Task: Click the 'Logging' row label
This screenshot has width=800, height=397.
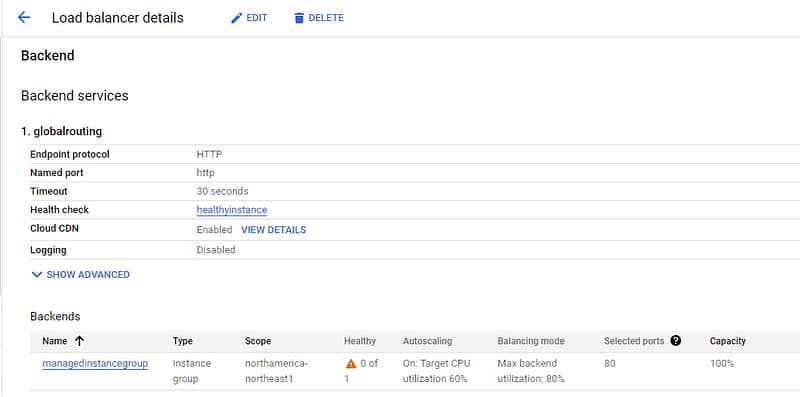Action: point(48,251)
